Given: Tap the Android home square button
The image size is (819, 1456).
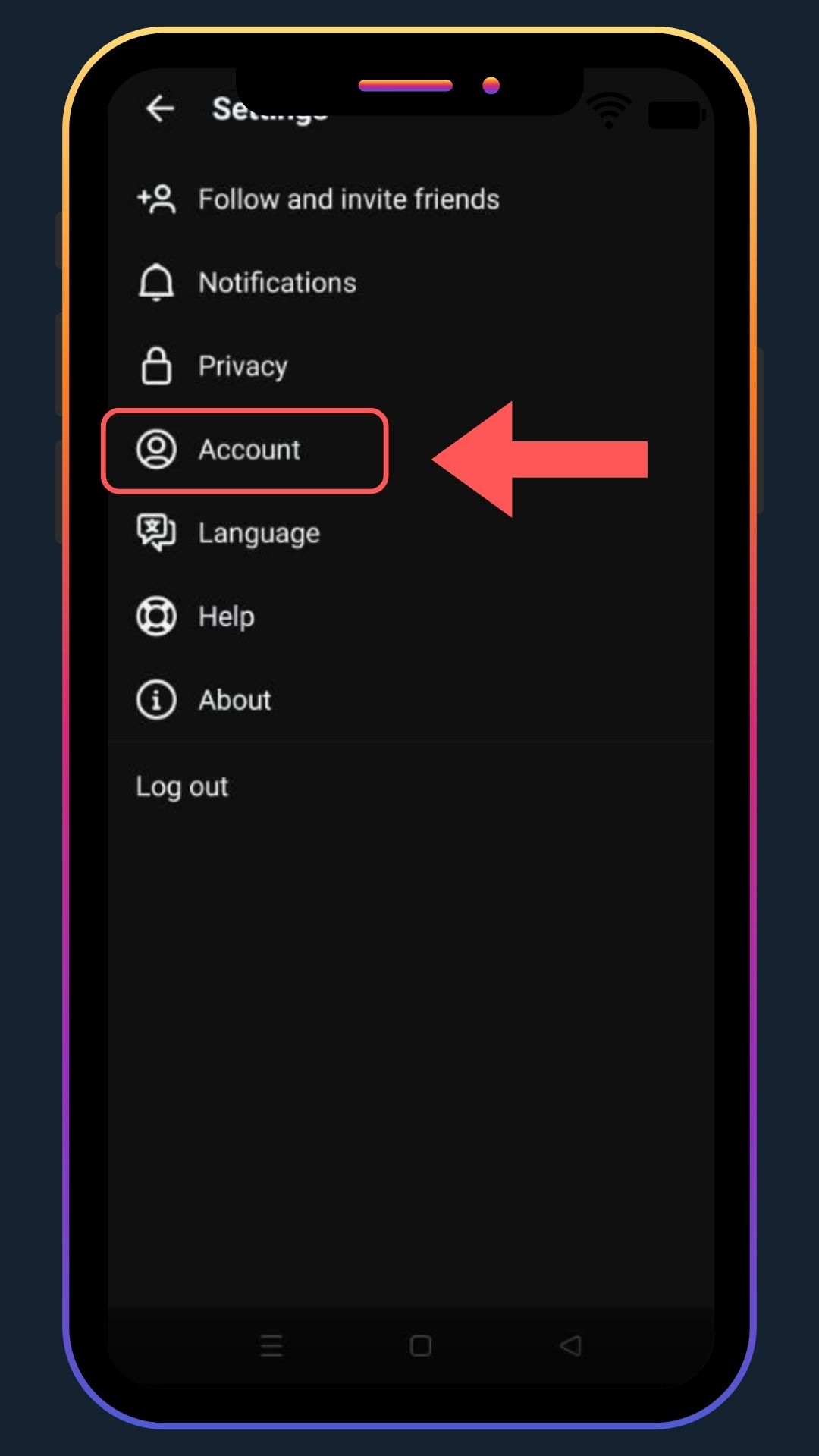Looking at the screenshot, I should coord(421,1346).
